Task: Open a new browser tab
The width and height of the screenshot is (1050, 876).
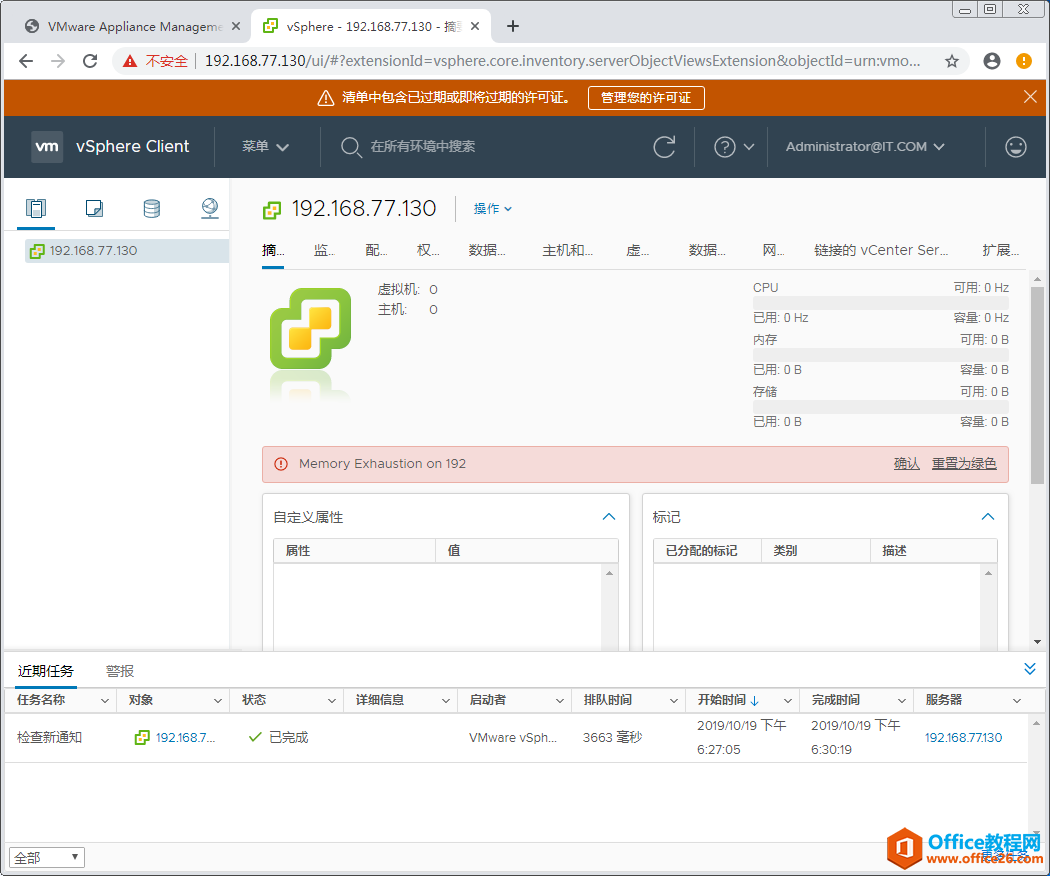Action: (x=512, y=26)
